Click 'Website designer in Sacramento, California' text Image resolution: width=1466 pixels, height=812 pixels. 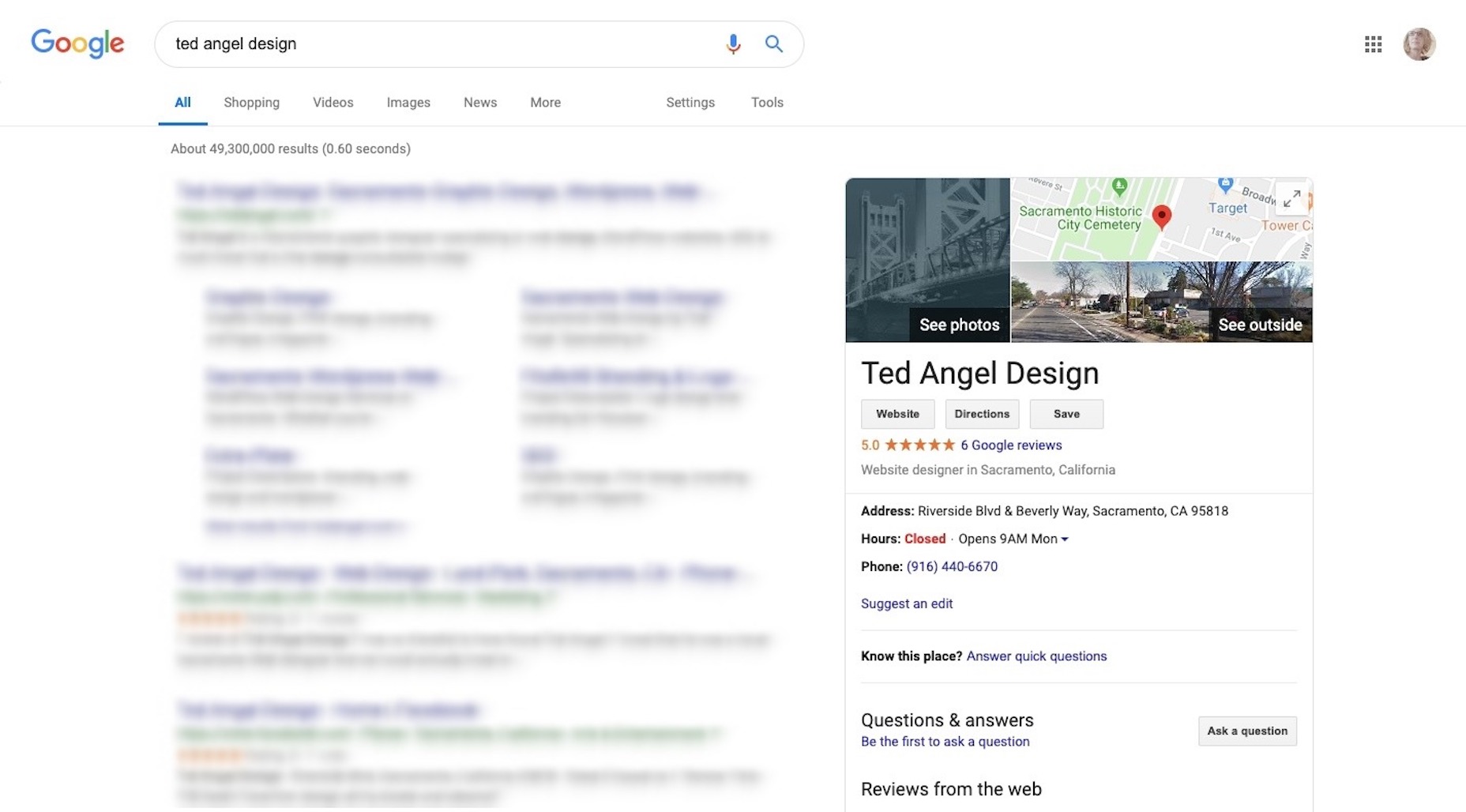[988, 470]
